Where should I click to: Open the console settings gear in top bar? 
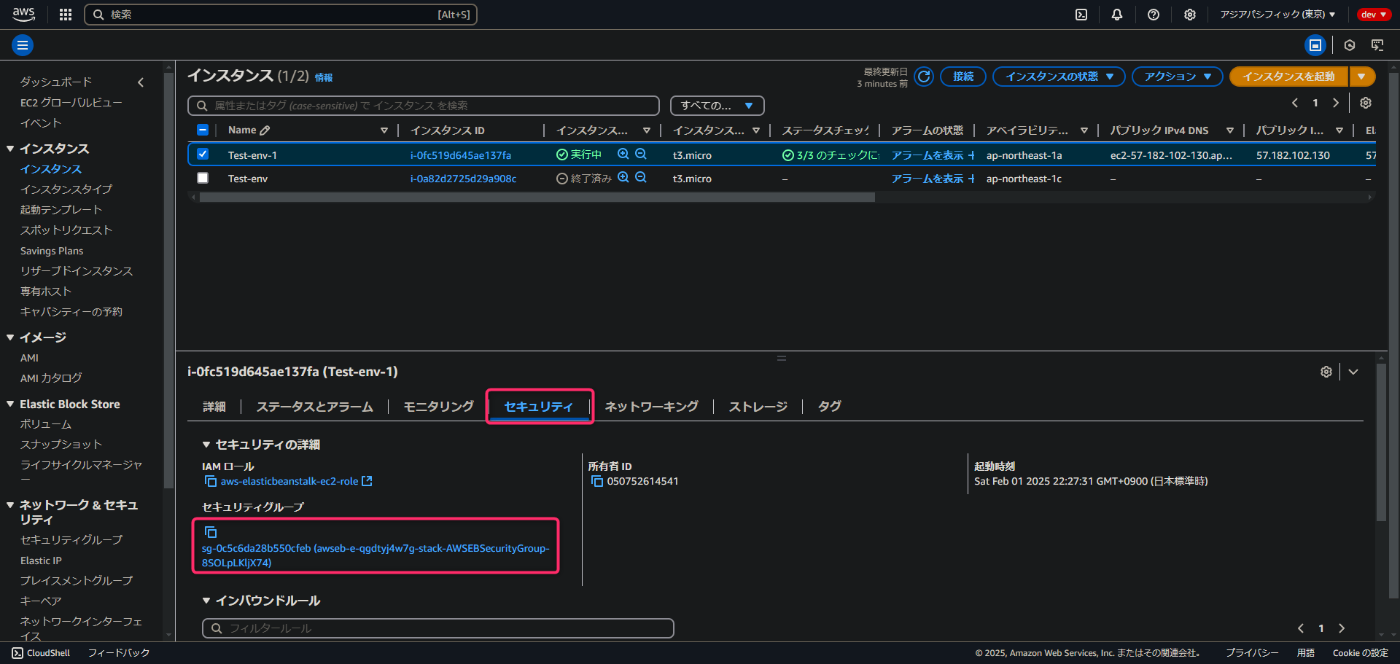click(x=1189, y=14)
